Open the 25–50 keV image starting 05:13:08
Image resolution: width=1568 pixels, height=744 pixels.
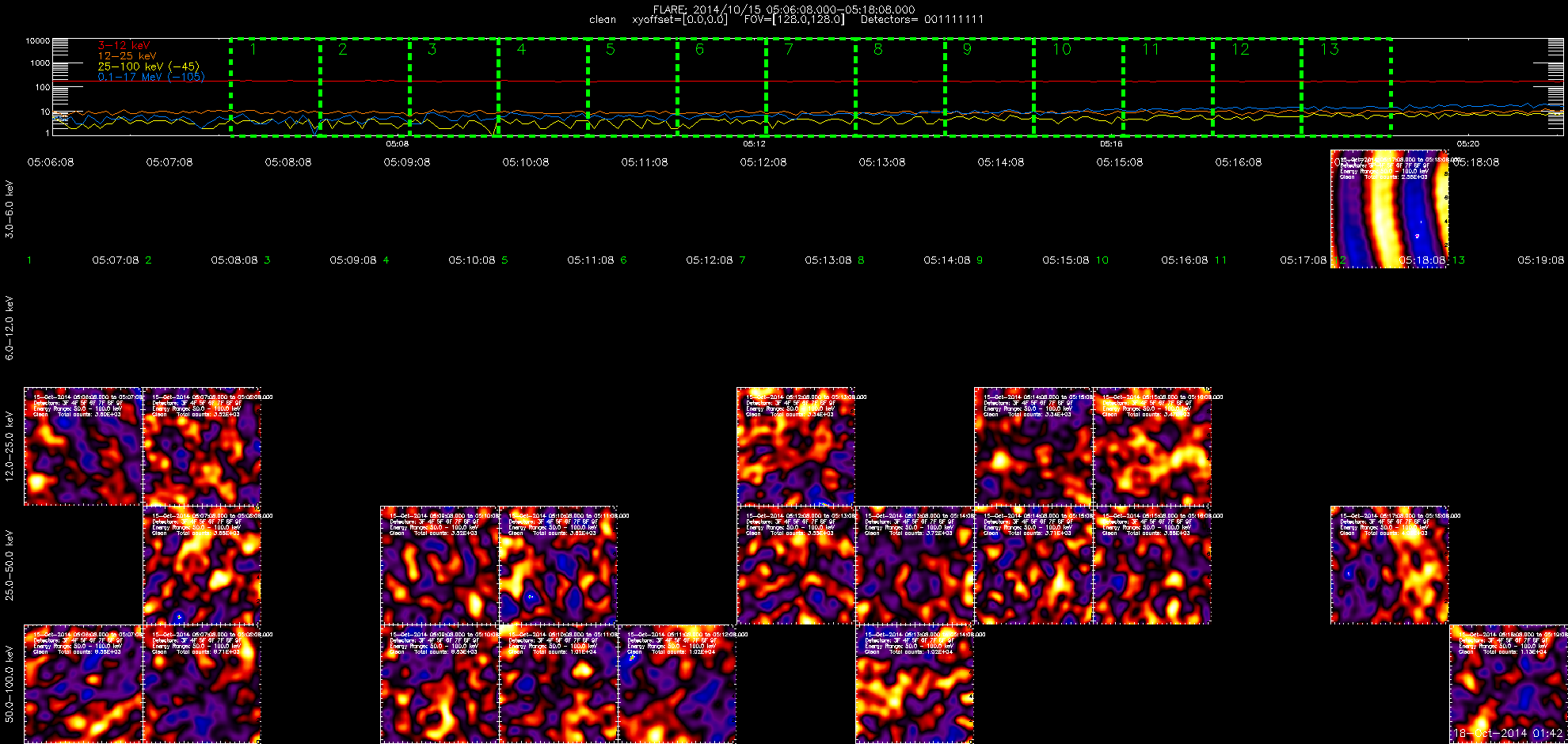(x=915, y=565)
